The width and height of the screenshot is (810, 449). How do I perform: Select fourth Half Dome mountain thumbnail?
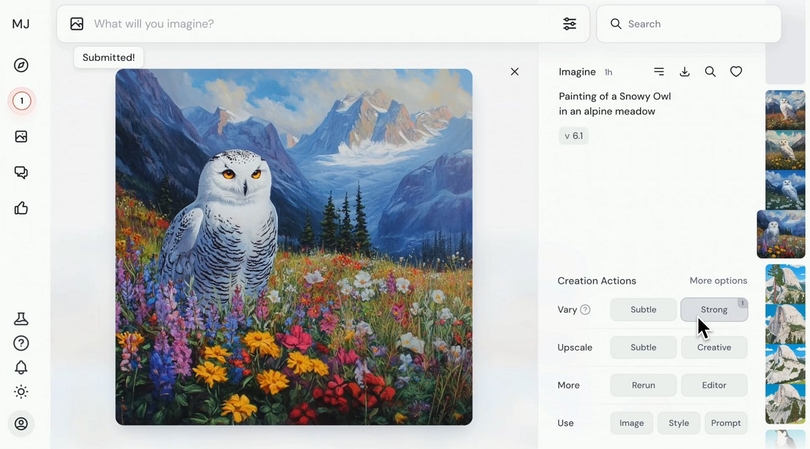click(x=785, y=404)
